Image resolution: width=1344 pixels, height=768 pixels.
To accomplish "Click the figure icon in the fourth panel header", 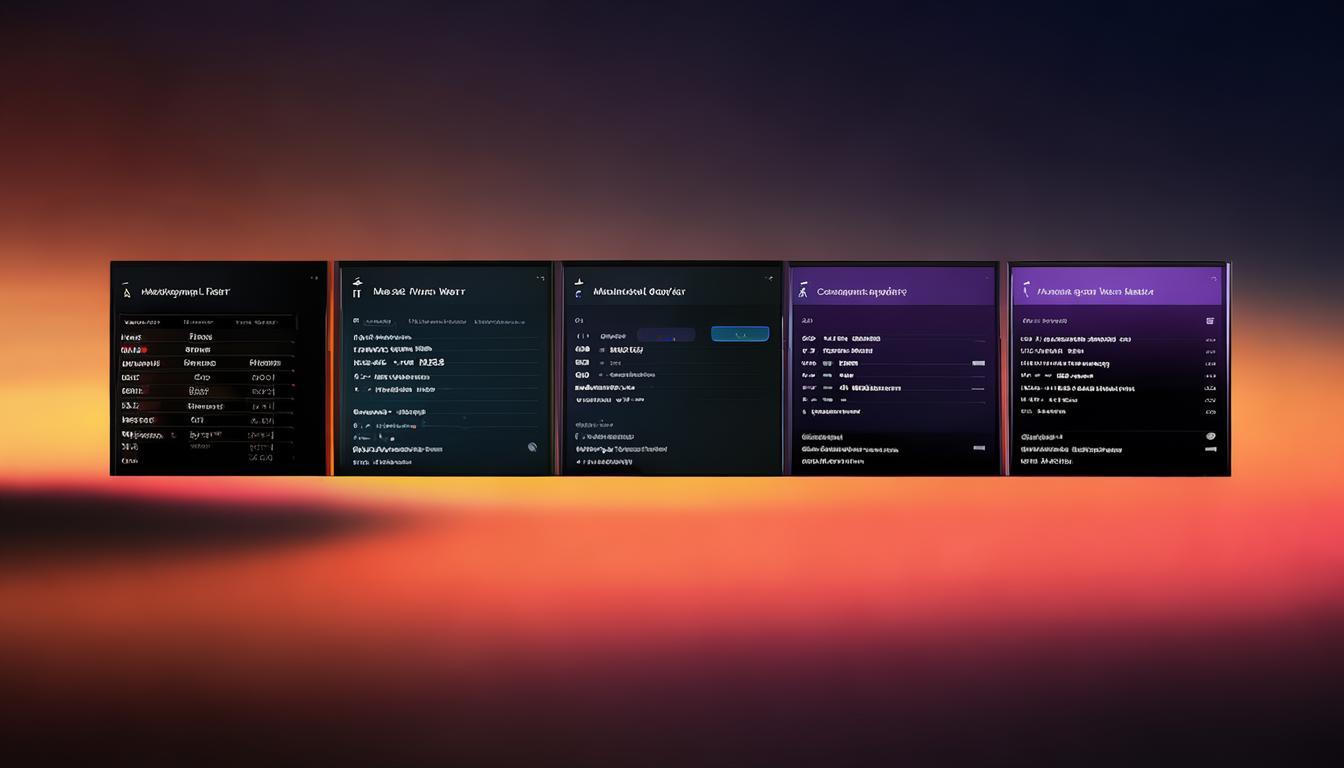I will [x=802, y=292].
